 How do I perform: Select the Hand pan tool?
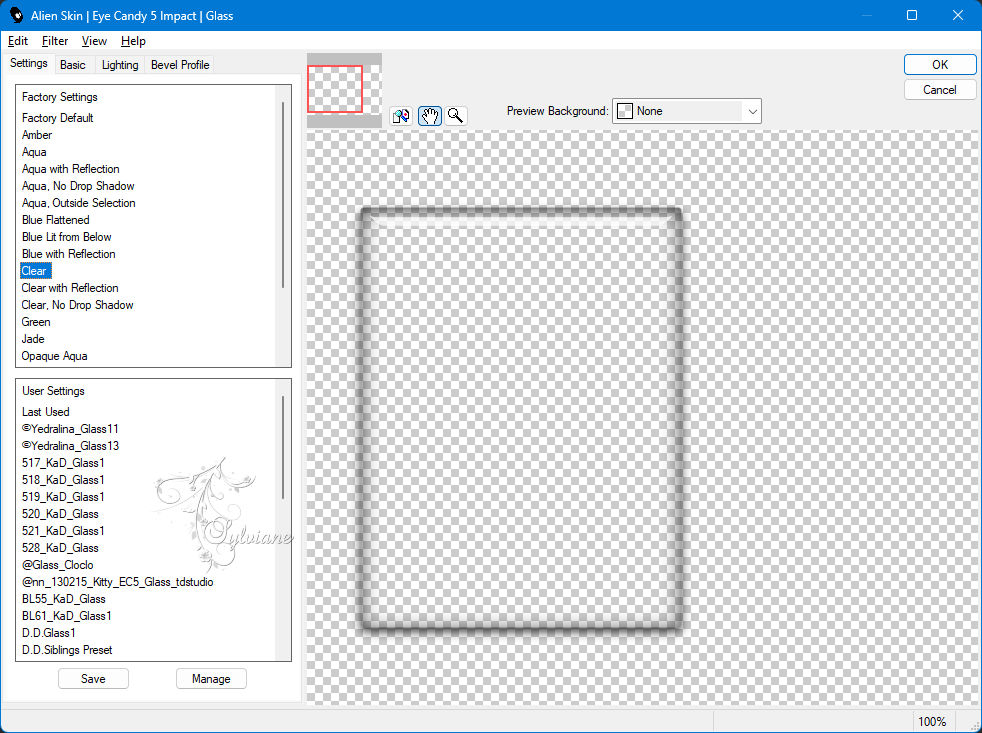click(430, 116)
